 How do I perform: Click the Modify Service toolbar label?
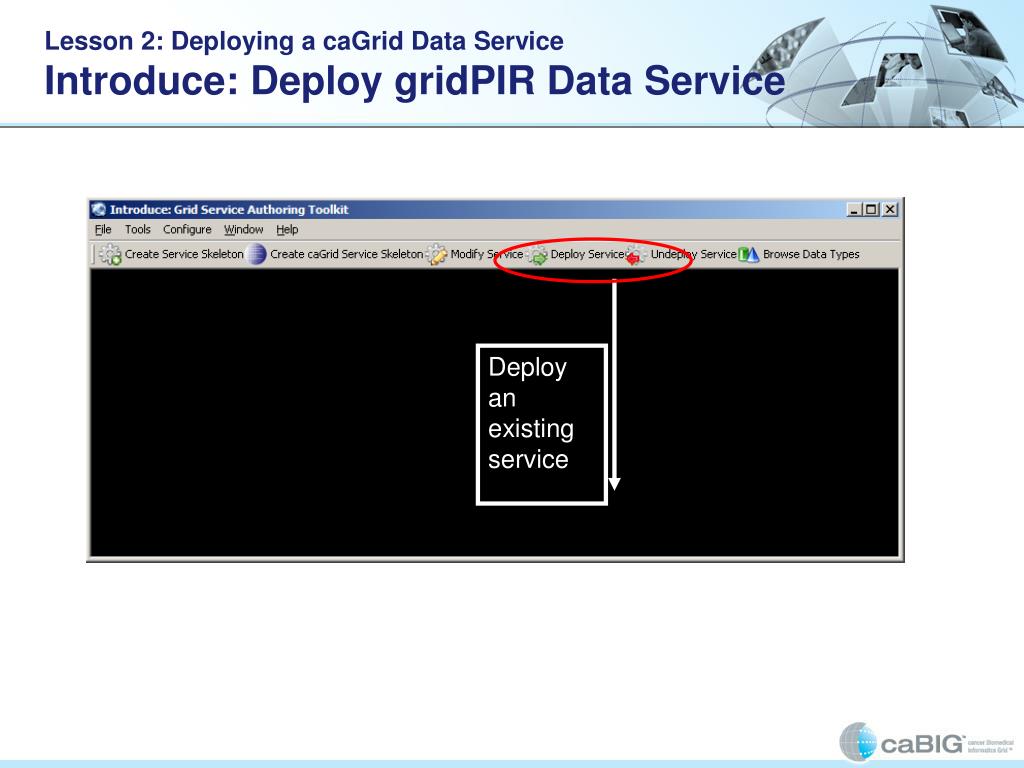coord(487,254)
